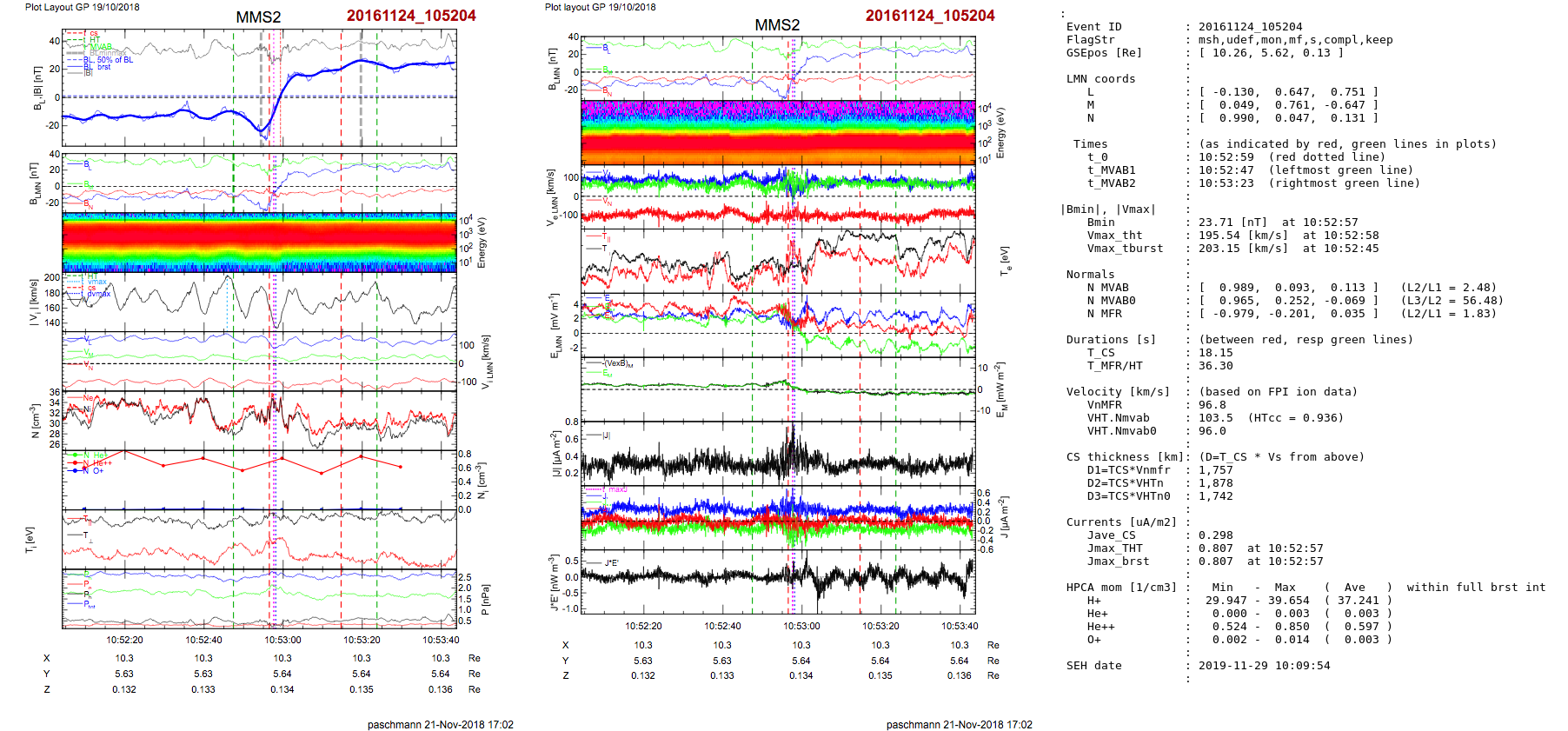Image resolution: width=1568 pixels, height=731 pixels.
Task: Click the energy spectrogram in left plot
Action: [259, 243]
